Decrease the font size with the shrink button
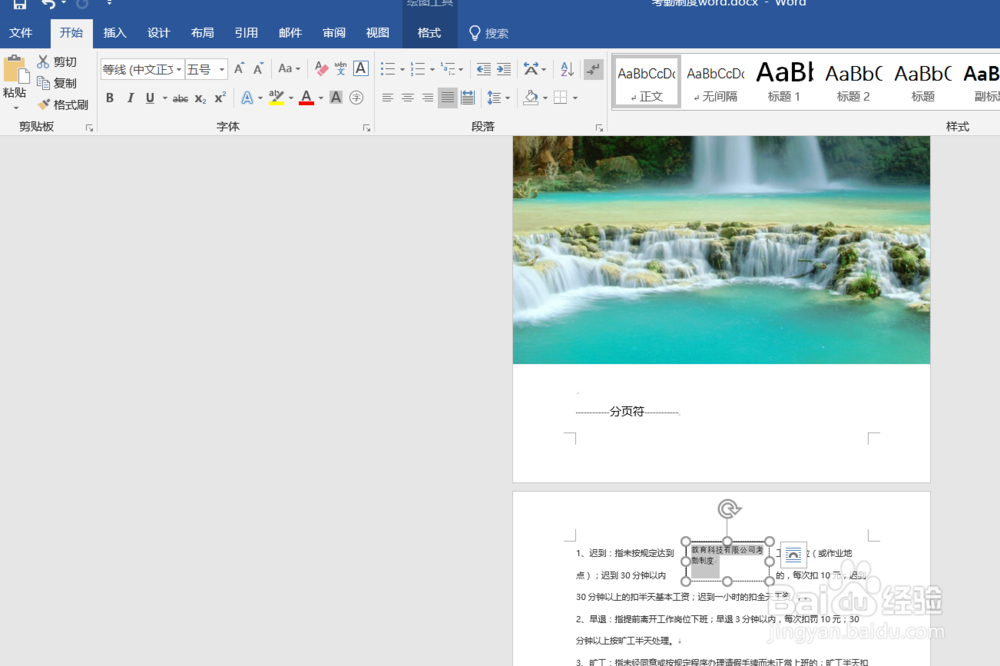Viewport: 1000px width, 666px height. pos(258,69)
